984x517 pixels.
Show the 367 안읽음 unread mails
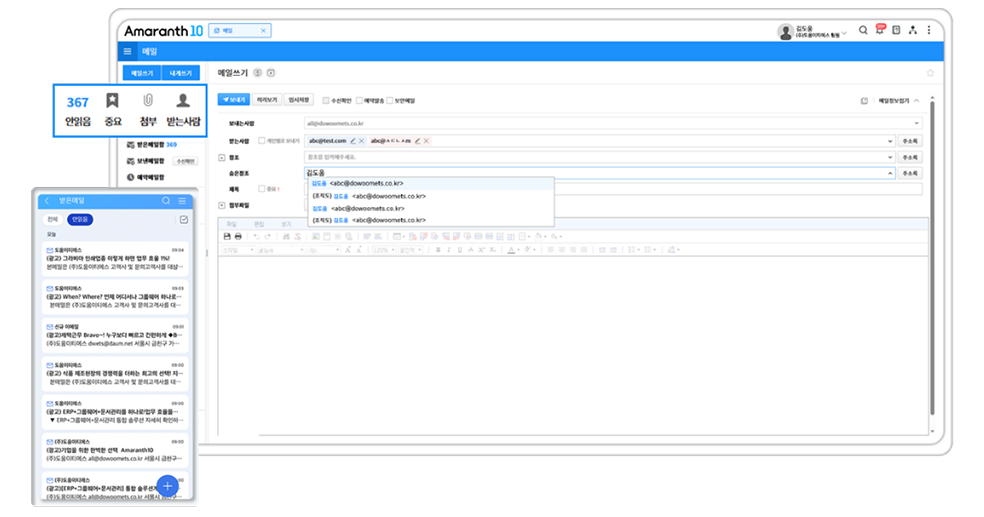click(78, 110)
